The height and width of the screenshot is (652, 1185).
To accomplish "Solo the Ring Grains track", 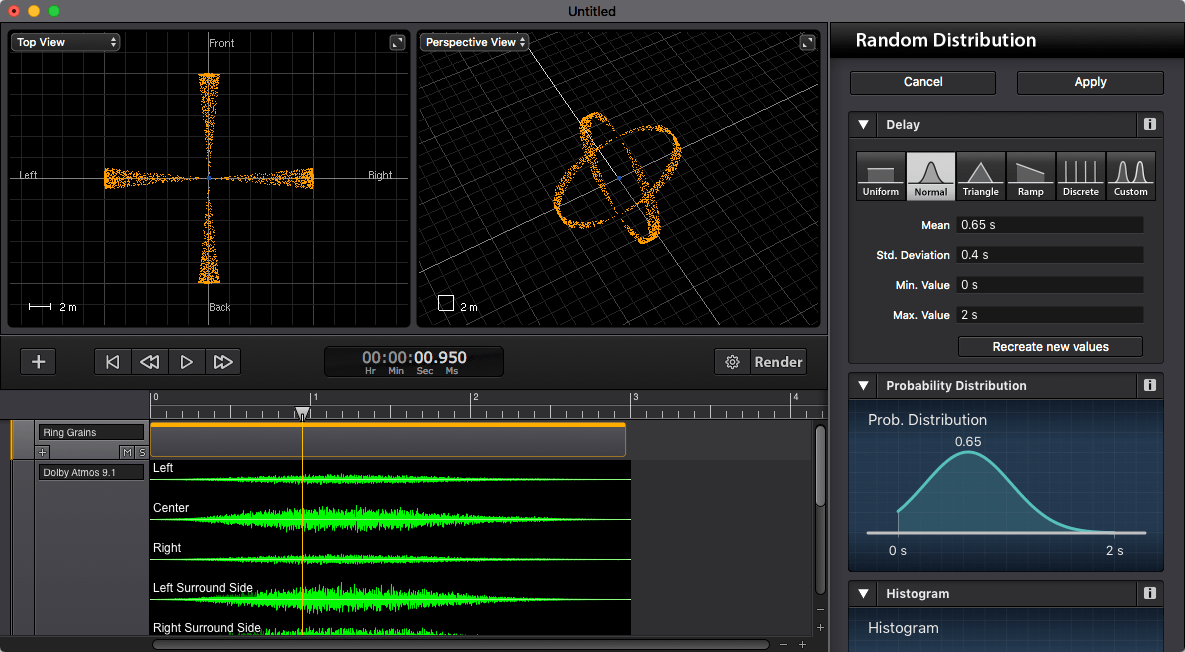I will (x=141, y=452).
